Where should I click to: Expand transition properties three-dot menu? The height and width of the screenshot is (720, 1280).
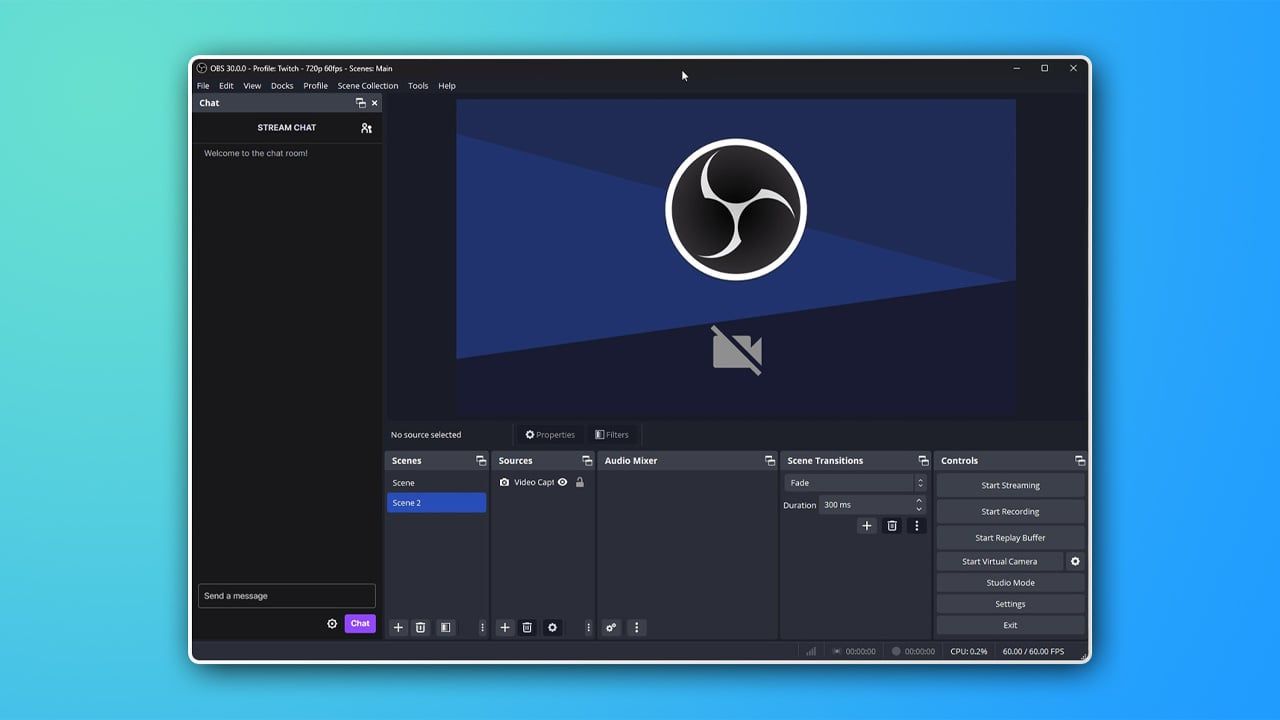[916, 525]
